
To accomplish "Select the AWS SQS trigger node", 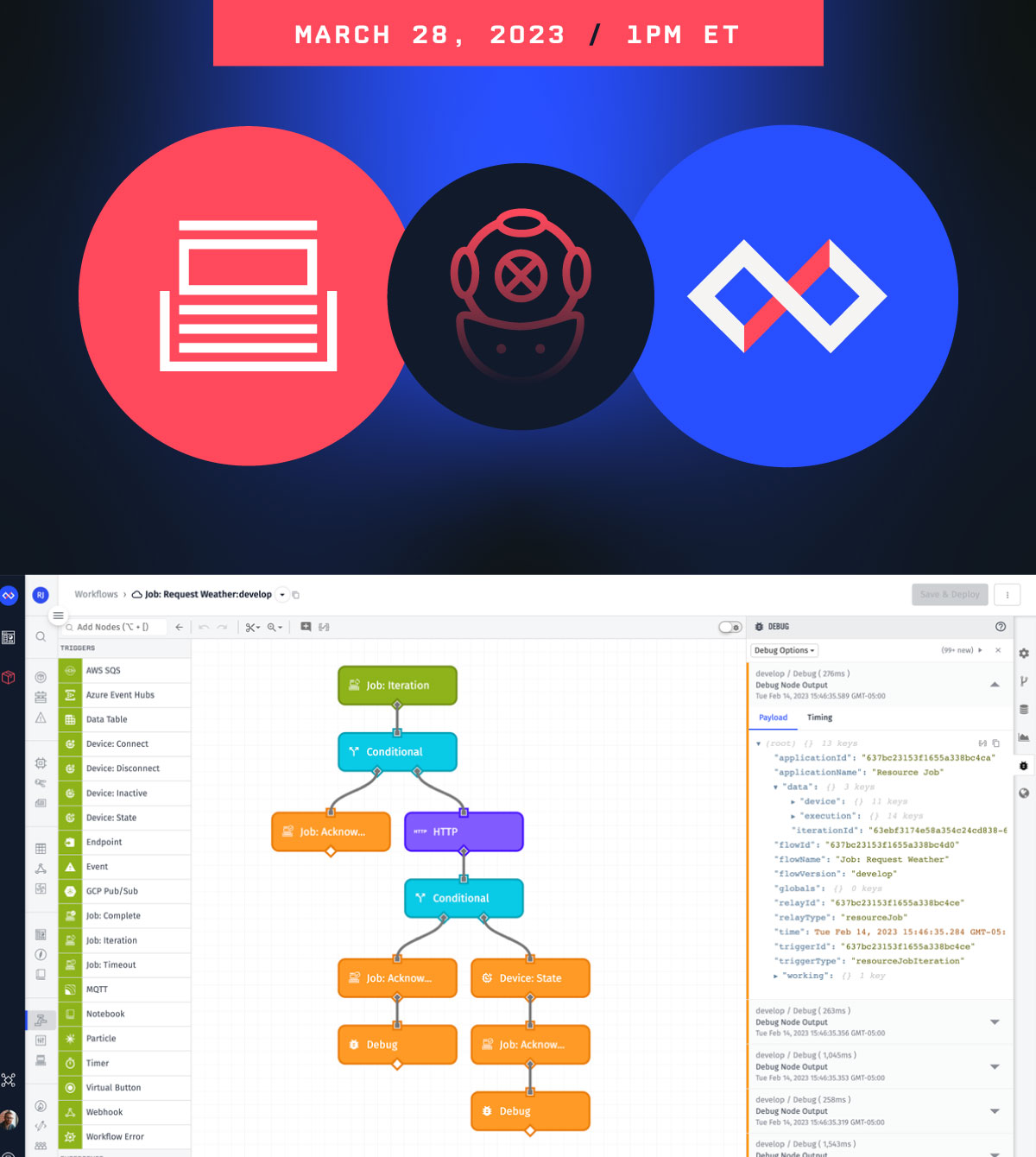I will 124,670.
